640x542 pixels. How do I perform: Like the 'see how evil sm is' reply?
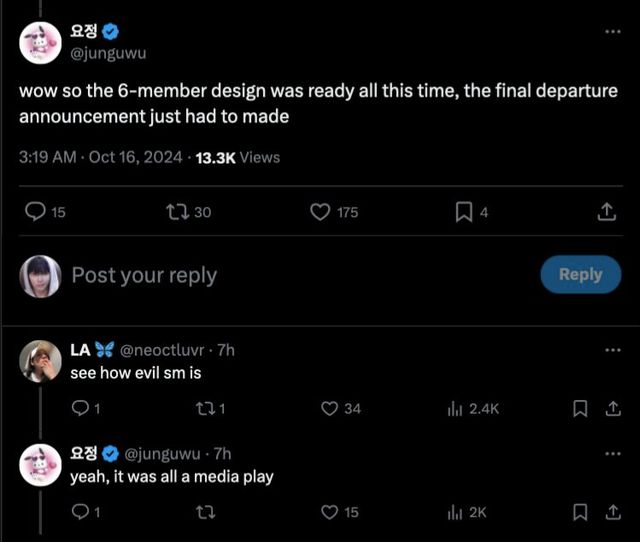(329, 408)
